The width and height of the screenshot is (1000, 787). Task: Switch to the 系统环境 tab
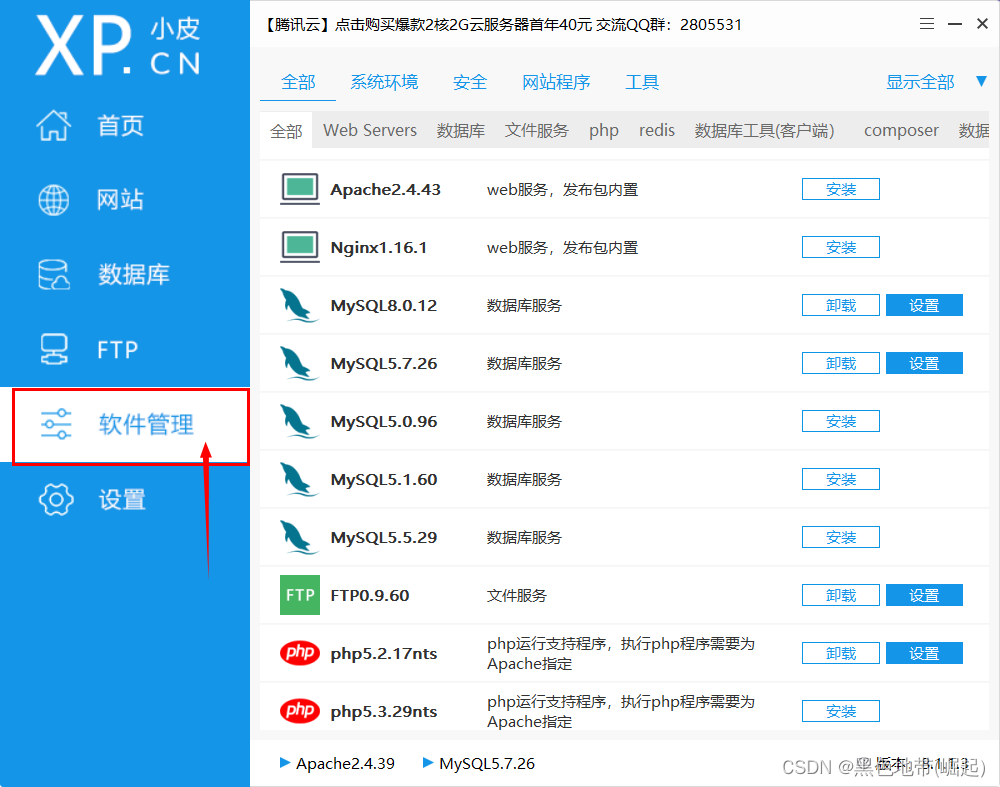tap(384, 82)
